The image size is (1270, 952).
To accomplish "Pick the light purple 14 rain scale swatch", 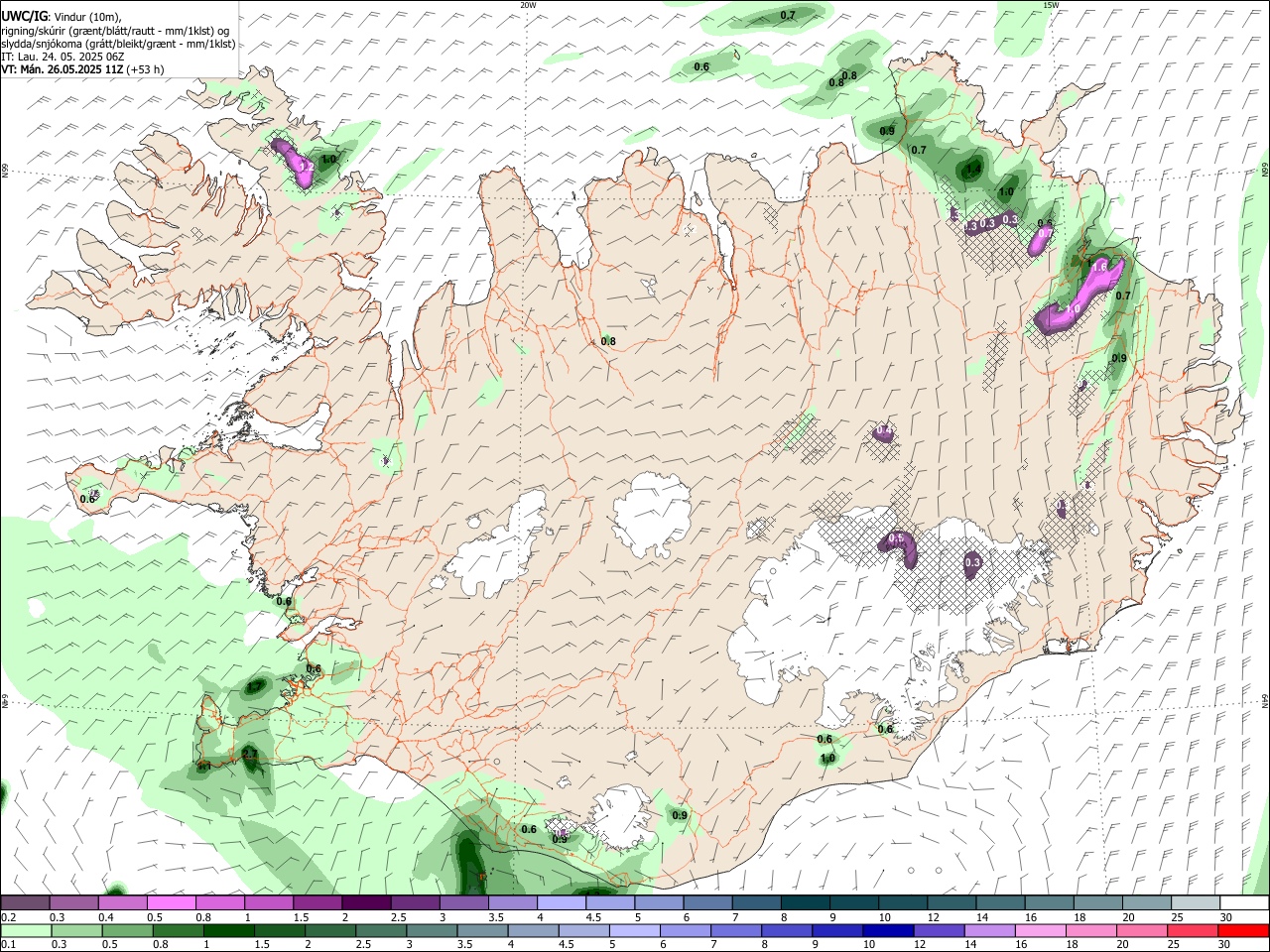I will 990,931.
